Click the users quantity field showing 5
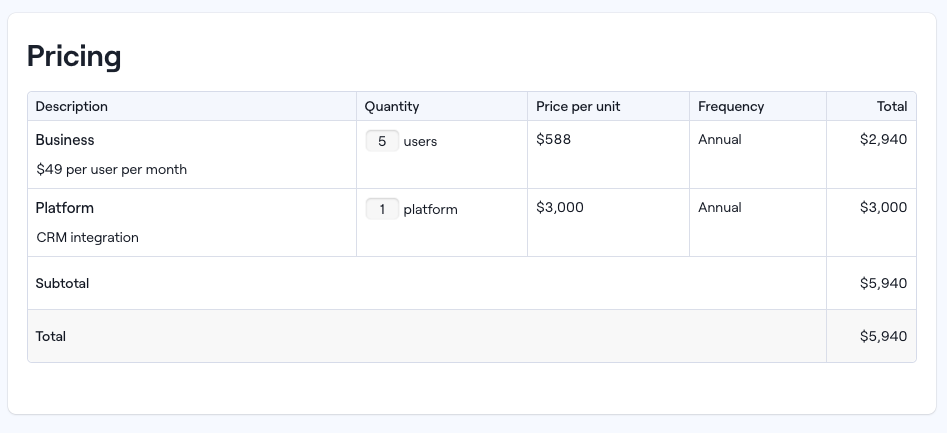Screen dimensions: 947x433 click(x=382, y=141)
